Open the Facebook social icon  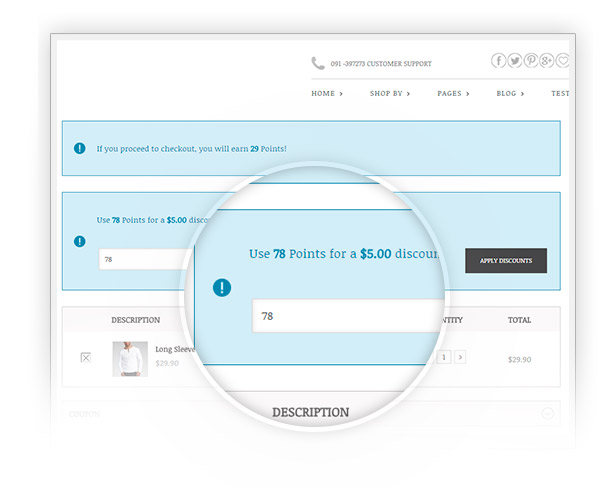tap(498, 60)
